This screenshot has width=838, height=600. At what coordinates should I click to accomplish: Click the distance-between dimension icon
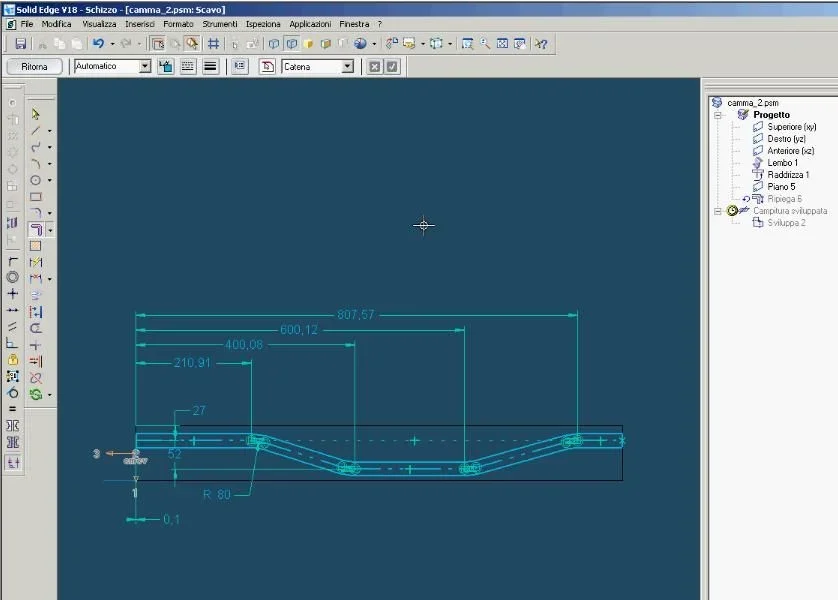[x=35, y=312]
